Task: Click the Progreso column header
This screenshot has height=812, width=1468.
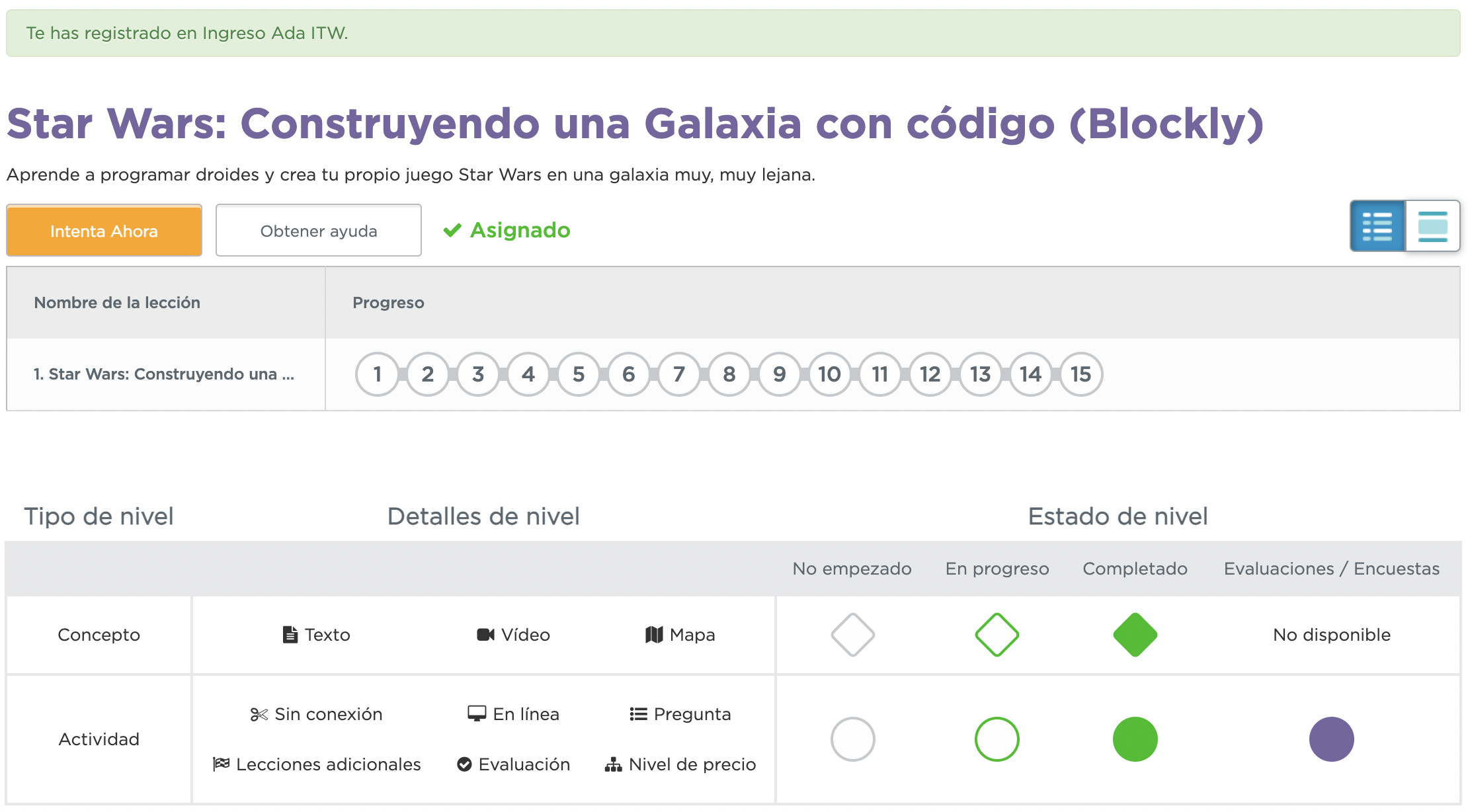Action: click(388, 303)
